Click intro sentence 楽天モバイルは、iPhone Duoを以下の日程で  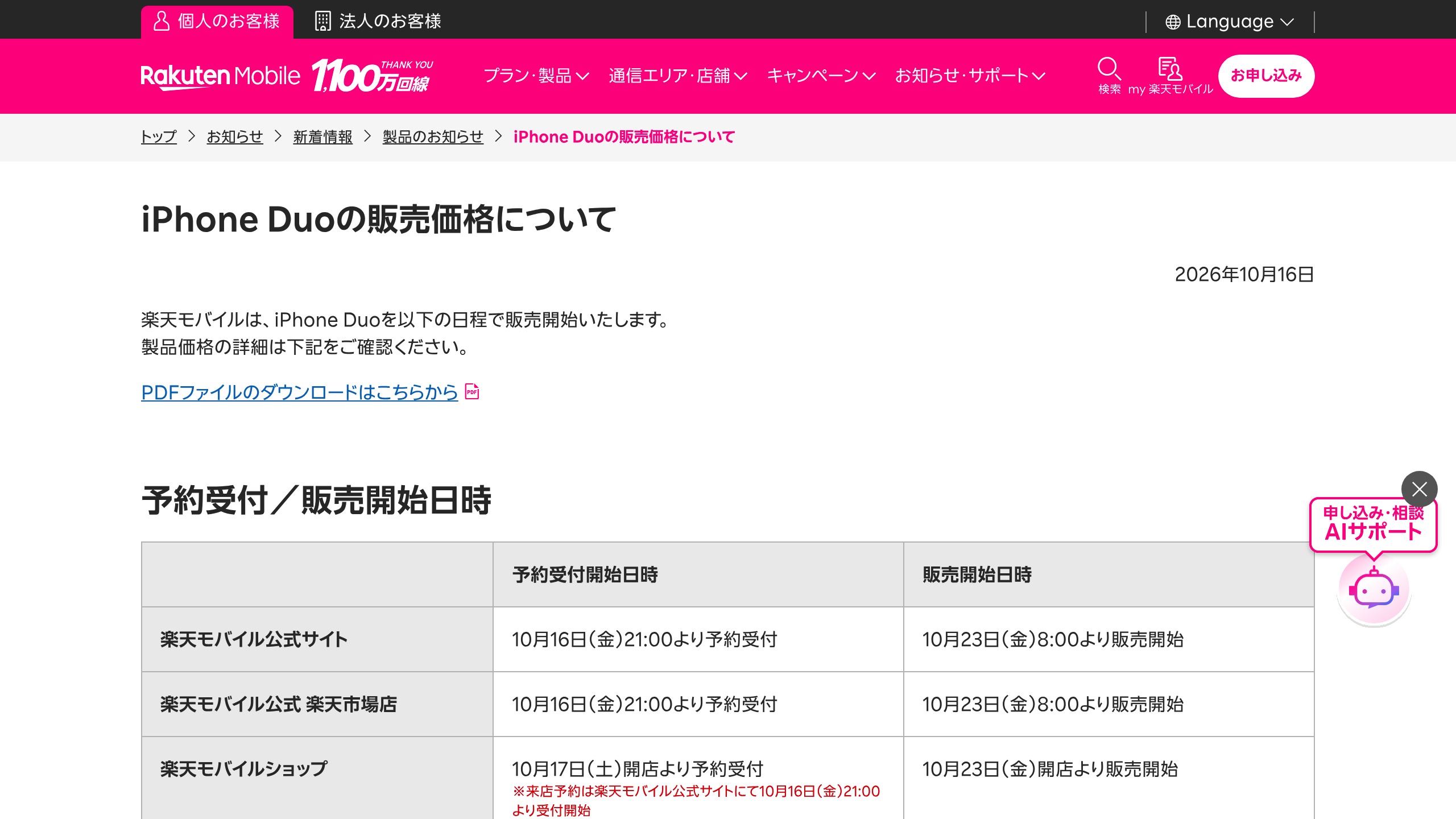(x=406, y=320)
